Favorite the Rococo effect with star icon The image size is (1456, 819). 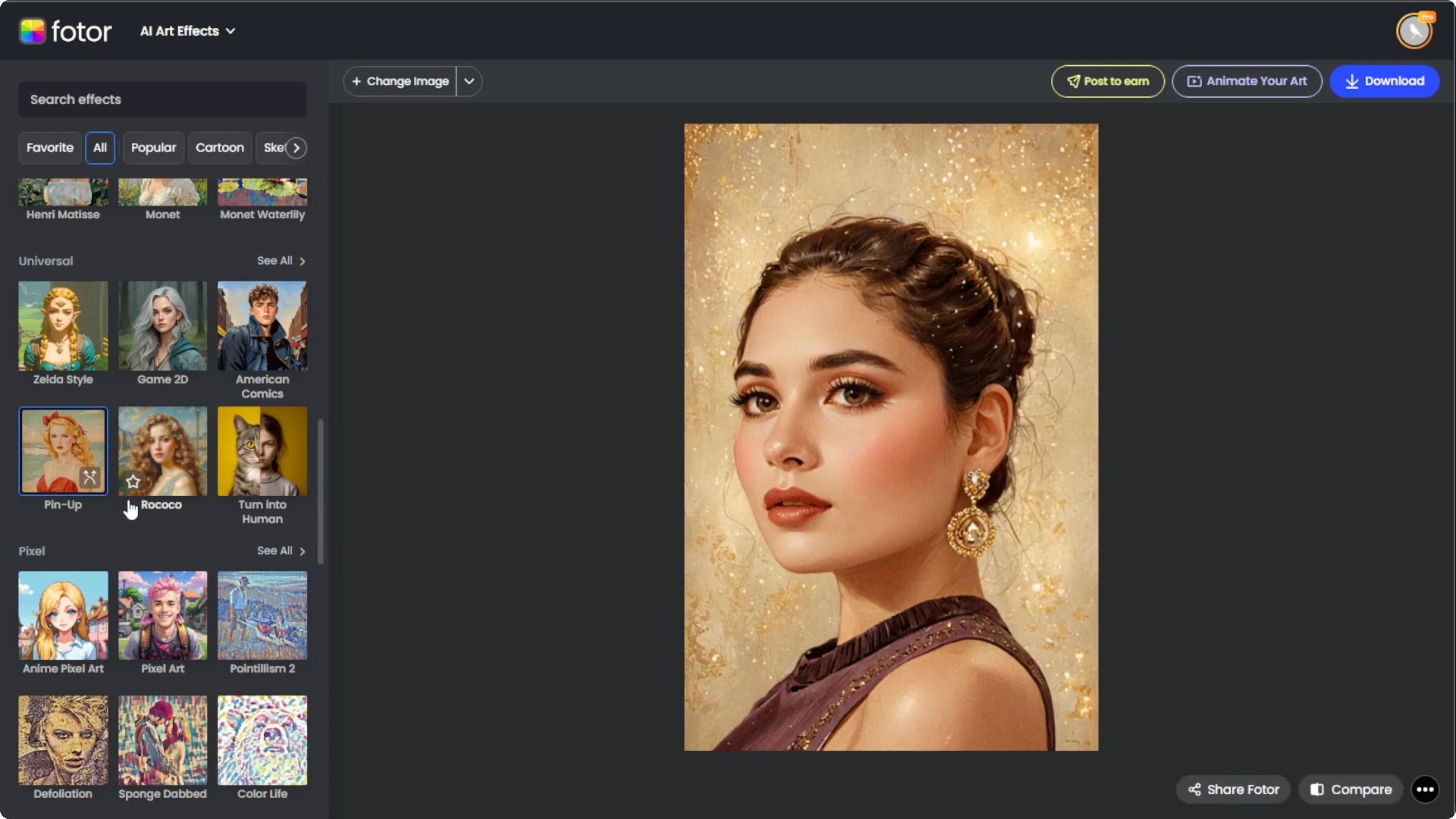pos(133,482)
